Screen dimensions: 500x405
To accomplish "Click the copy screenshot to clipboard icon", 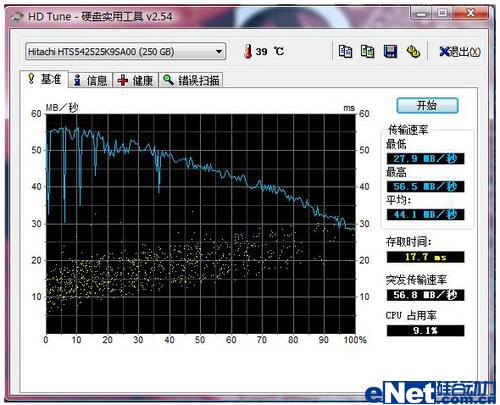I will point(368,51).
